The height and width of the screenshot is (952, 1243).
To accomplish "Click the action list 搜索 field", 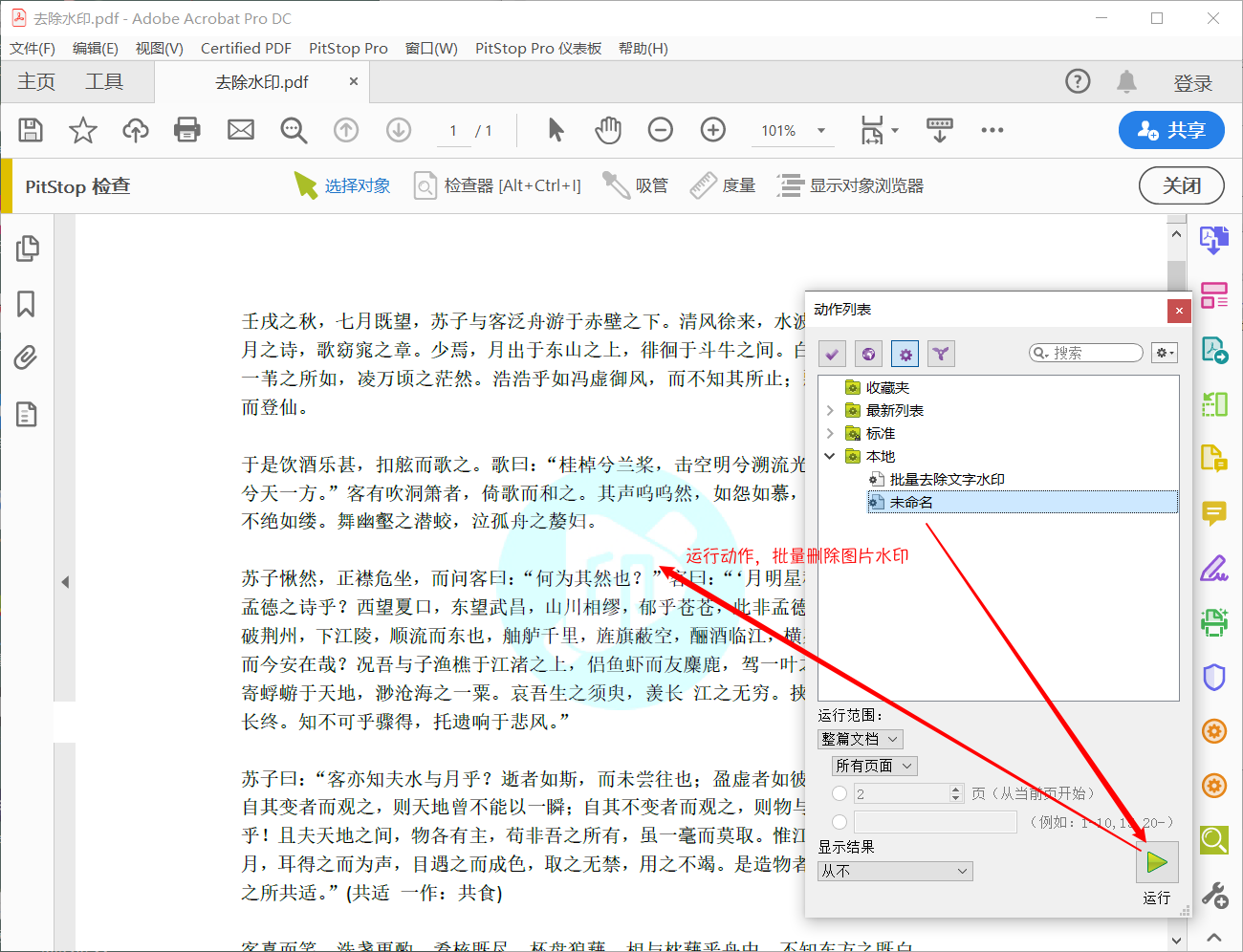I will pyautogui.click(x=1086, y=353).
